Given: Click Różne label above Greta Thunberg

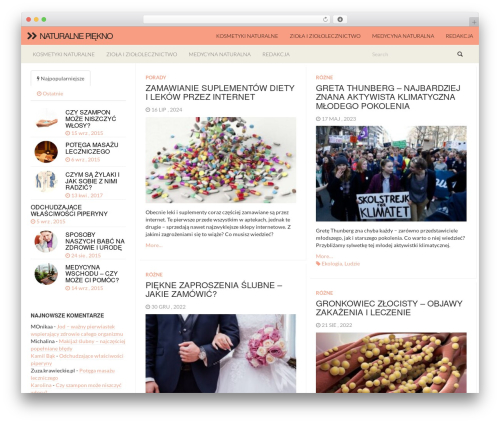Looking at the screenshot, I should (x=324, y=77).
